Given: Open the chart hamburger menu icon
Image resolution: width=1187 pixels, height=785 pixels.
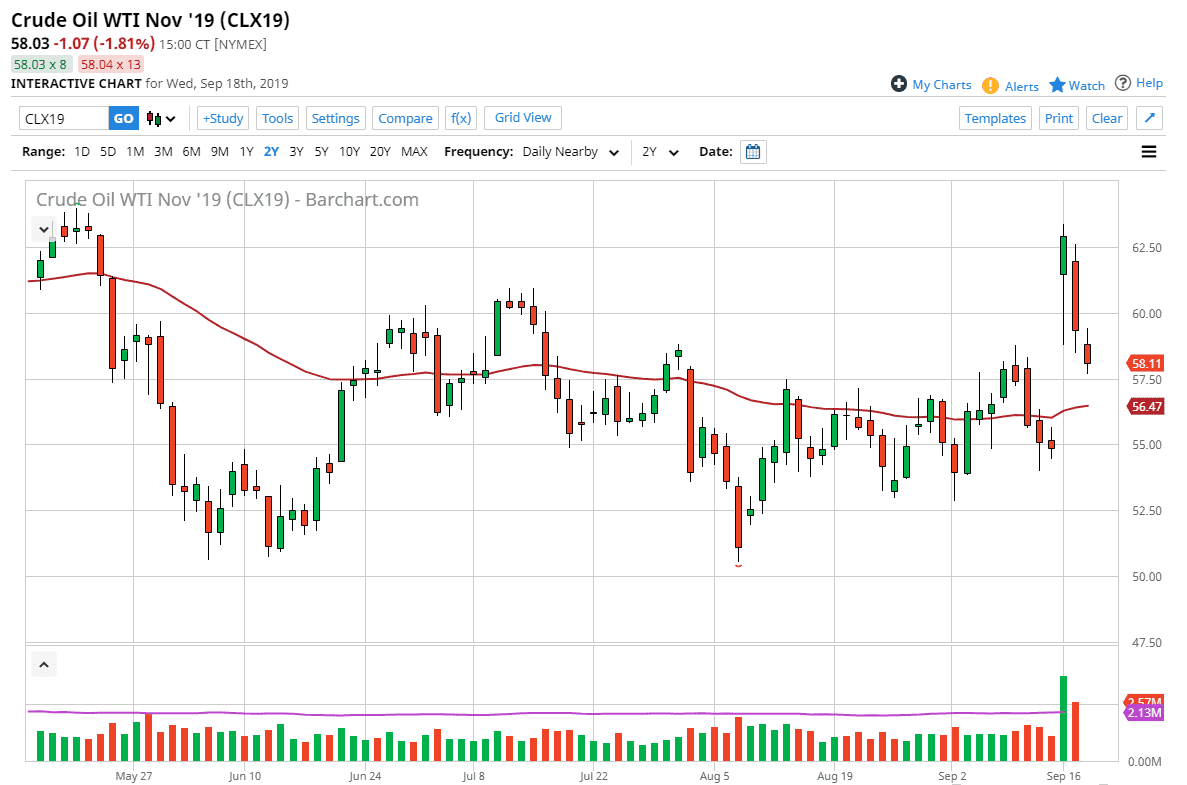Looking at the screenshot, I should click(1148, 151).
